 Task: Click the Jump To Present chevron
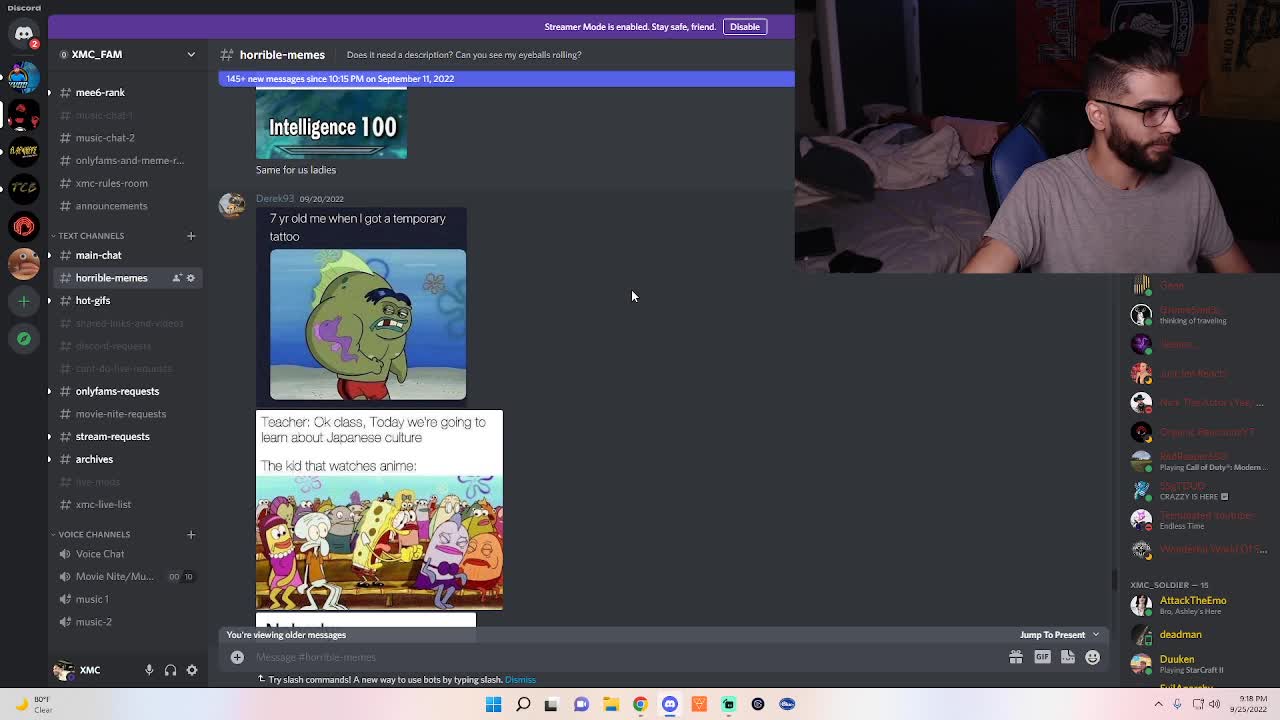point(1096,635)
